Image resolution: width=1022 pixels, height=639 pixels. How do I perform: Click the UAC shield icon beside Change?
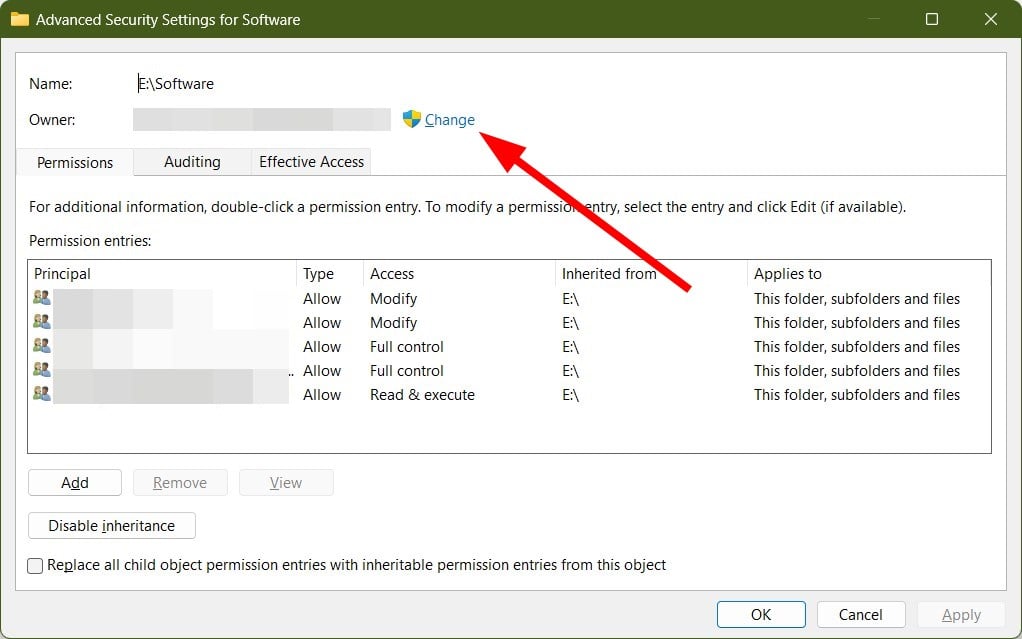point(411,119)
